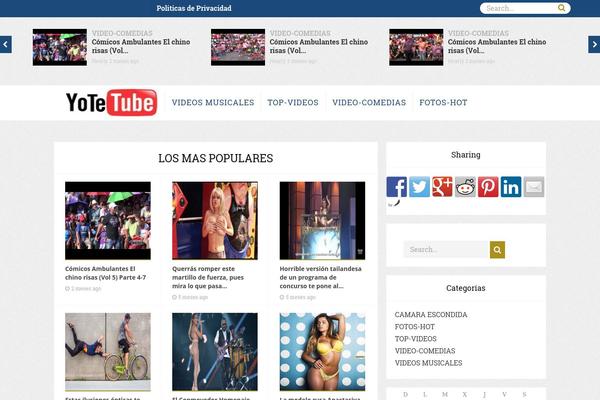Click VIDEO-COMEDIAS label of middle carousel item
Image resolution: width=600 pixels, height=400 pixels.
click(x=300, y=33)
